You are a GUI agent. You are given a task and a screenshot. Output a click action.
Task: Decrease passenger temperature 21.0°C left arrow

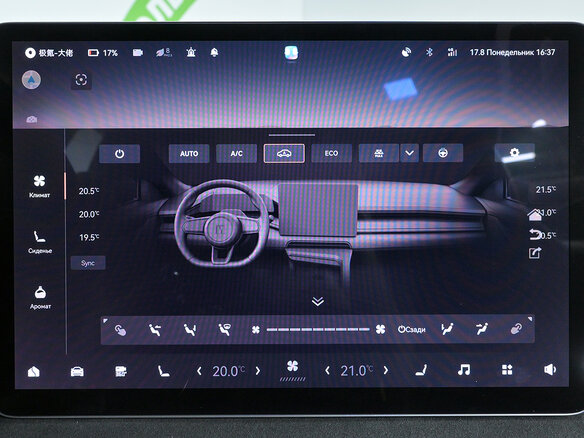click(327, 371)
